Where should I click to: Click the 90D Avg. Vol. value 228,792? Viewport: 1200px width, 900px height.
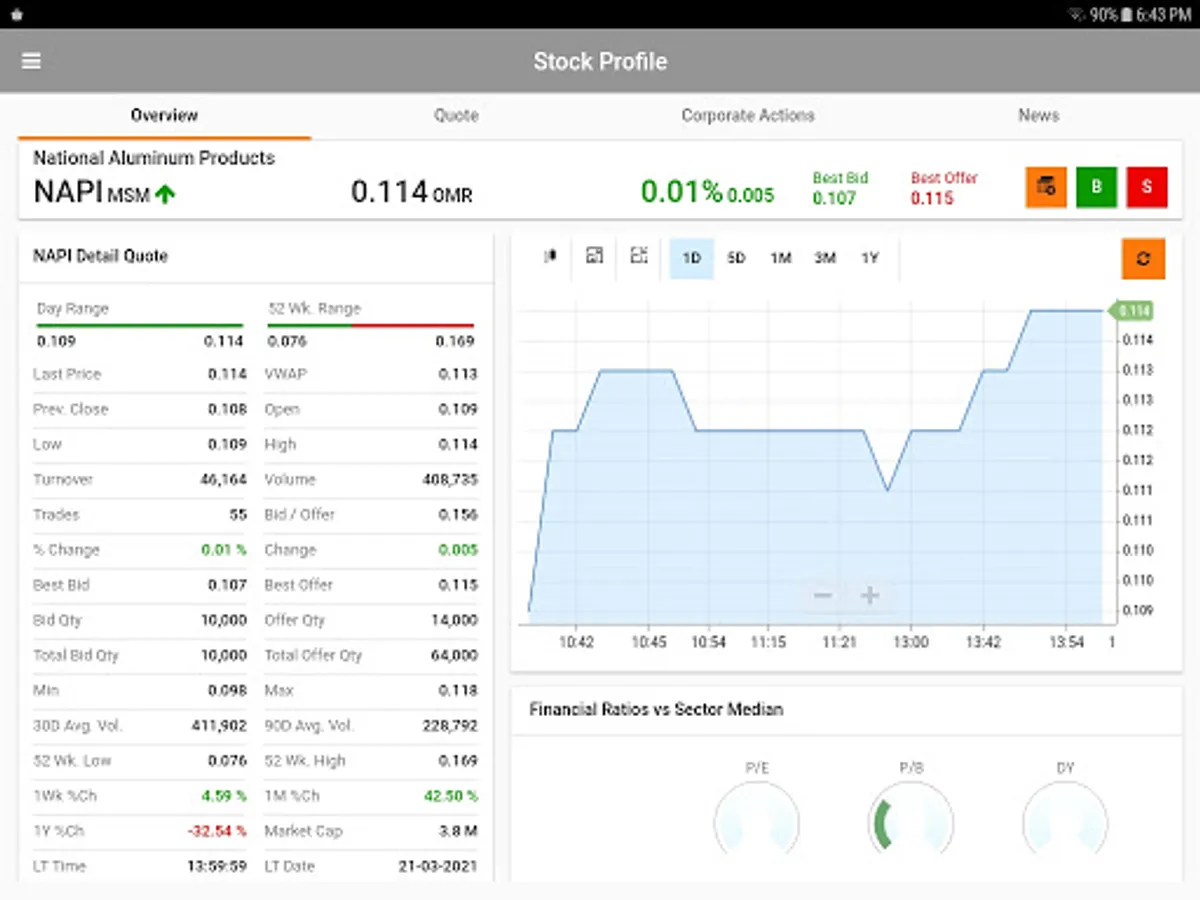[x=451, y=726]
